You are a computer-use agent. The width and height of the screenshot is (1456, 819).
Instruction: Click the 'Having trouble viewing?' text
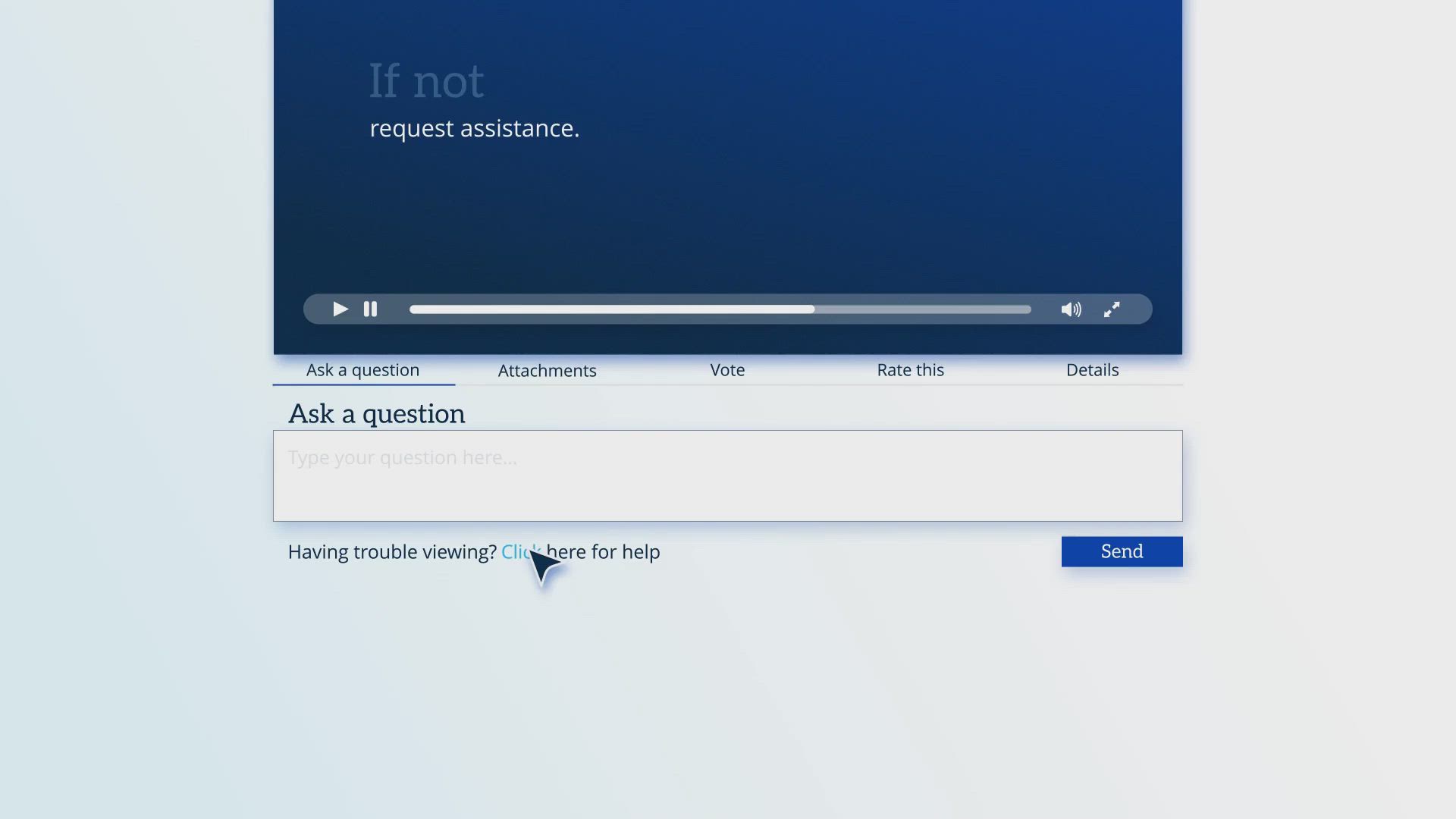[x=392, y=552]
